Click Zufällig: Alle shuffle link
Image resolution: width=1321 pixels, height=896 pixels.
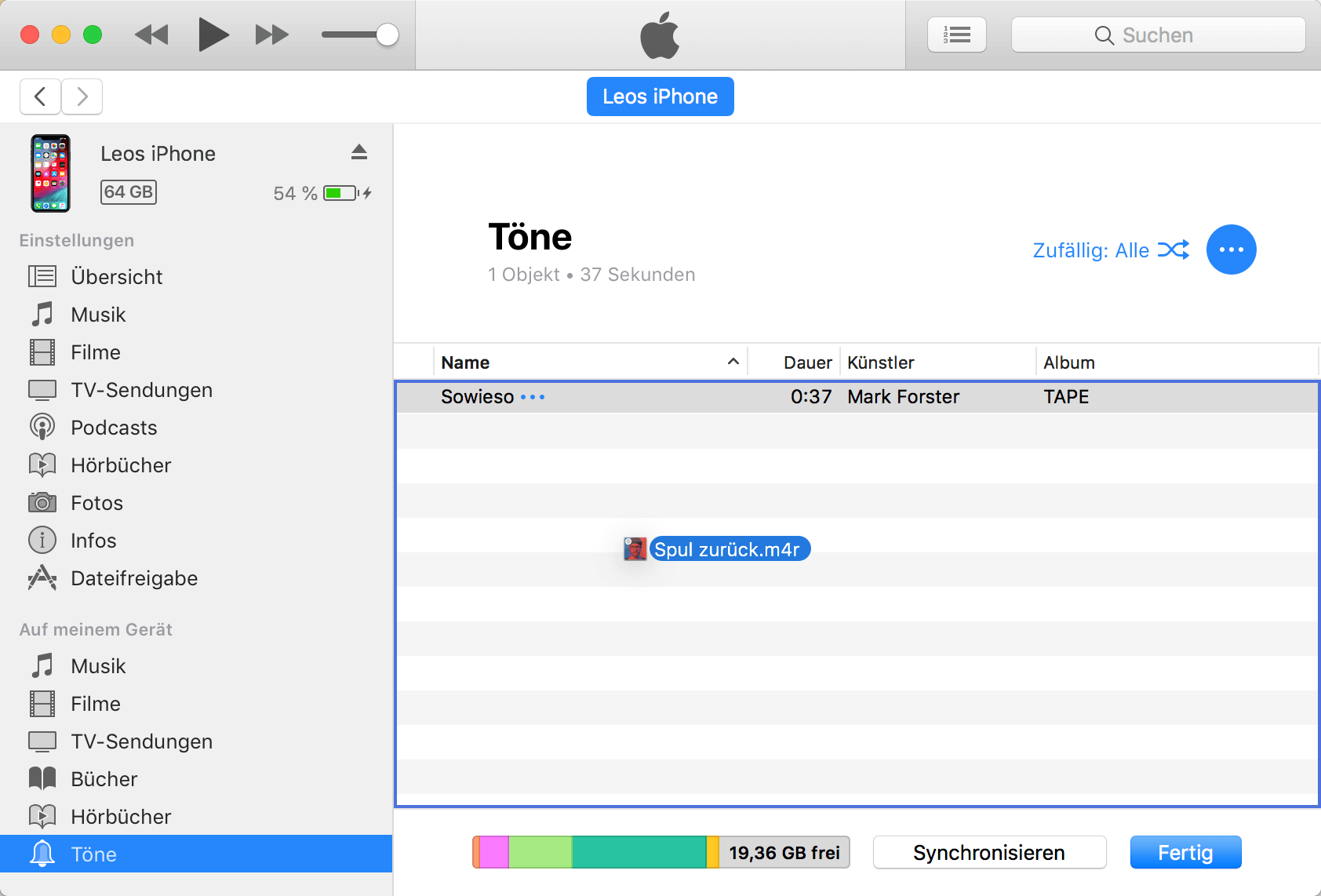point(1111,250)
